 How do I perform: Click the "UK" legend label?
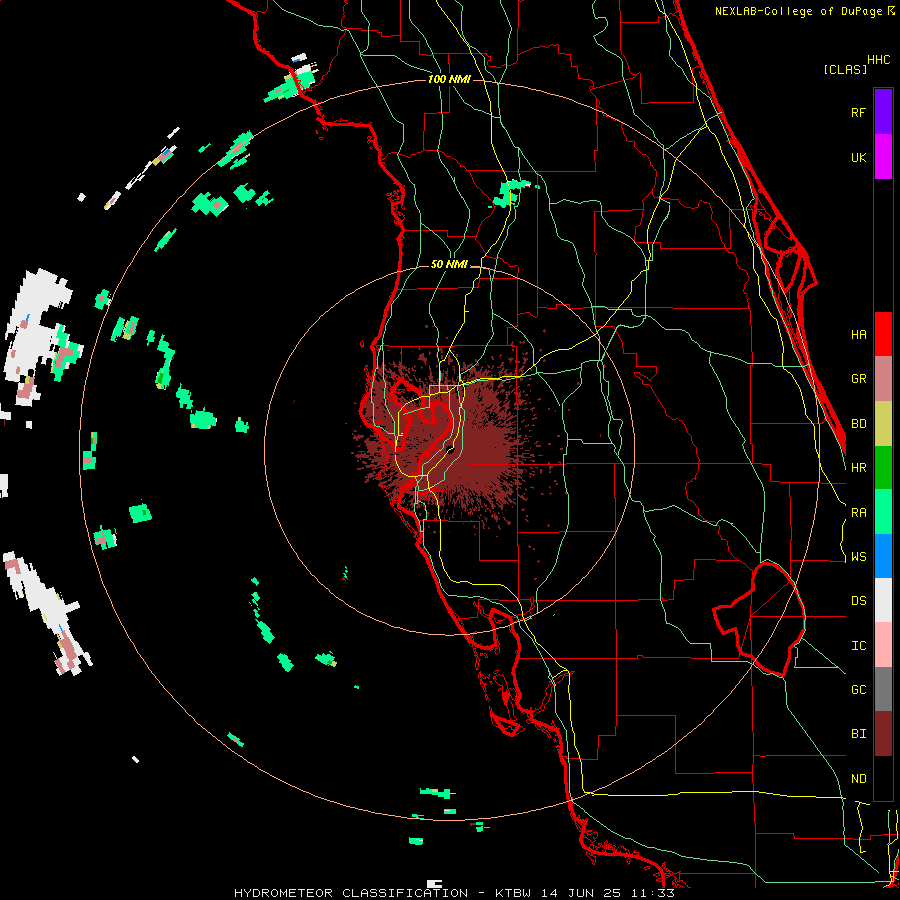858,157
